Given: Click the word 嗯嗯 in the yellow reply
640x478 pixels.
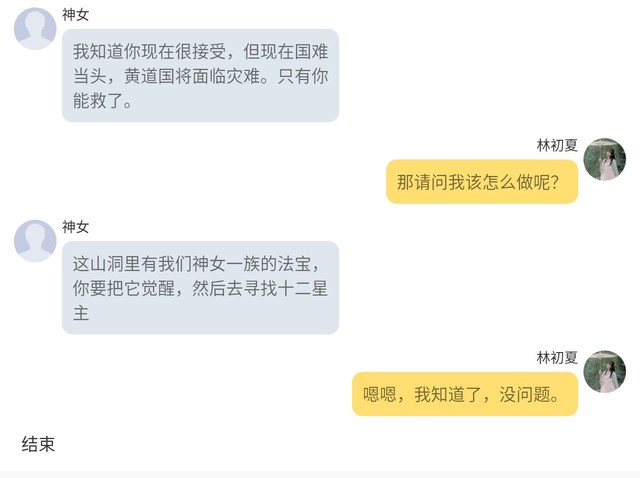Looking at the screenshot, I should pos(380,394).
